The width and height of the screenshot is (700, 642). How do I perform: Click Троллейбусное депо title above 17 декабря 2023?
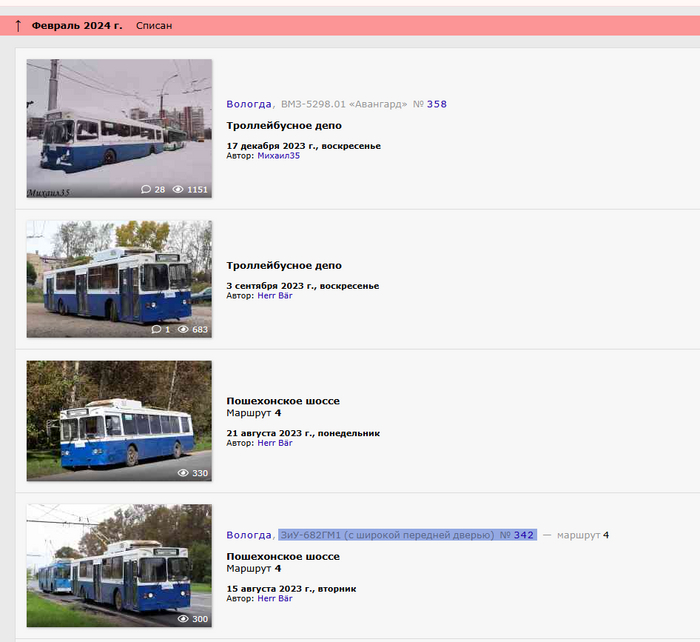[x=284, y=126]
